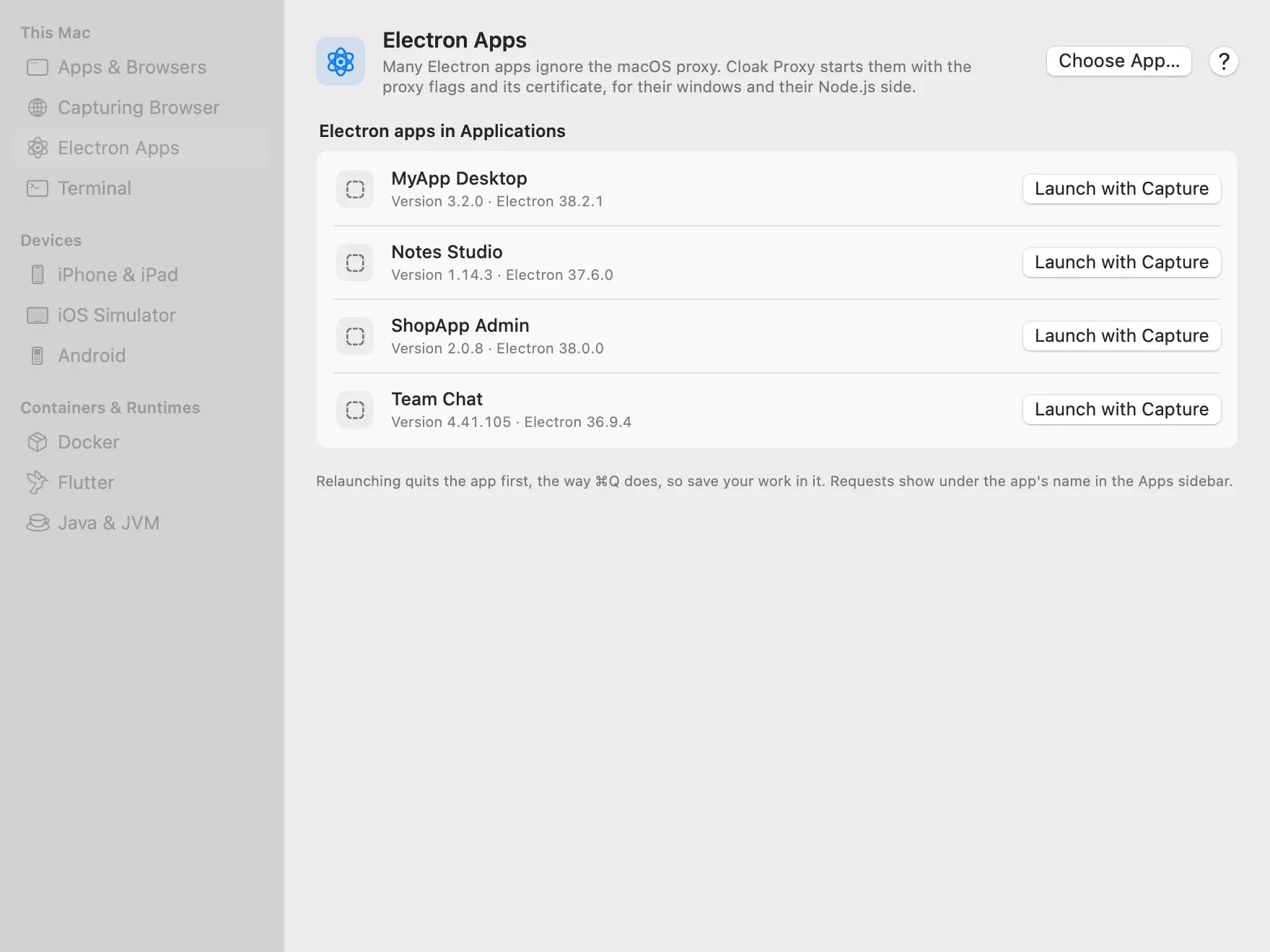Click the Team Chat placeholder app icon

click(x=355, y=410)
